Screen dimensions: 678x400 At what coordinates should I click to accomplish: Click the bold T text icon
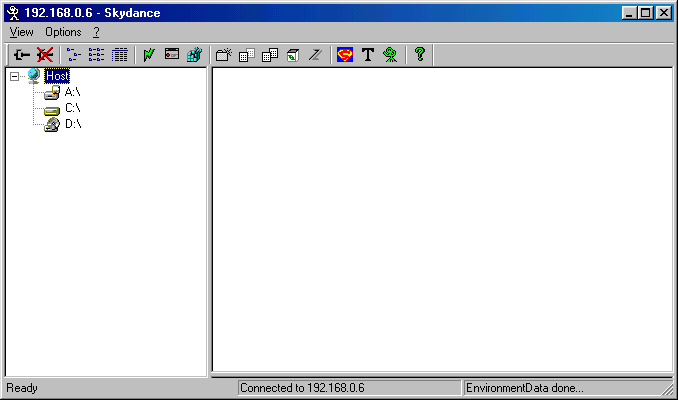pyautogui.click(x=368, y=55)
